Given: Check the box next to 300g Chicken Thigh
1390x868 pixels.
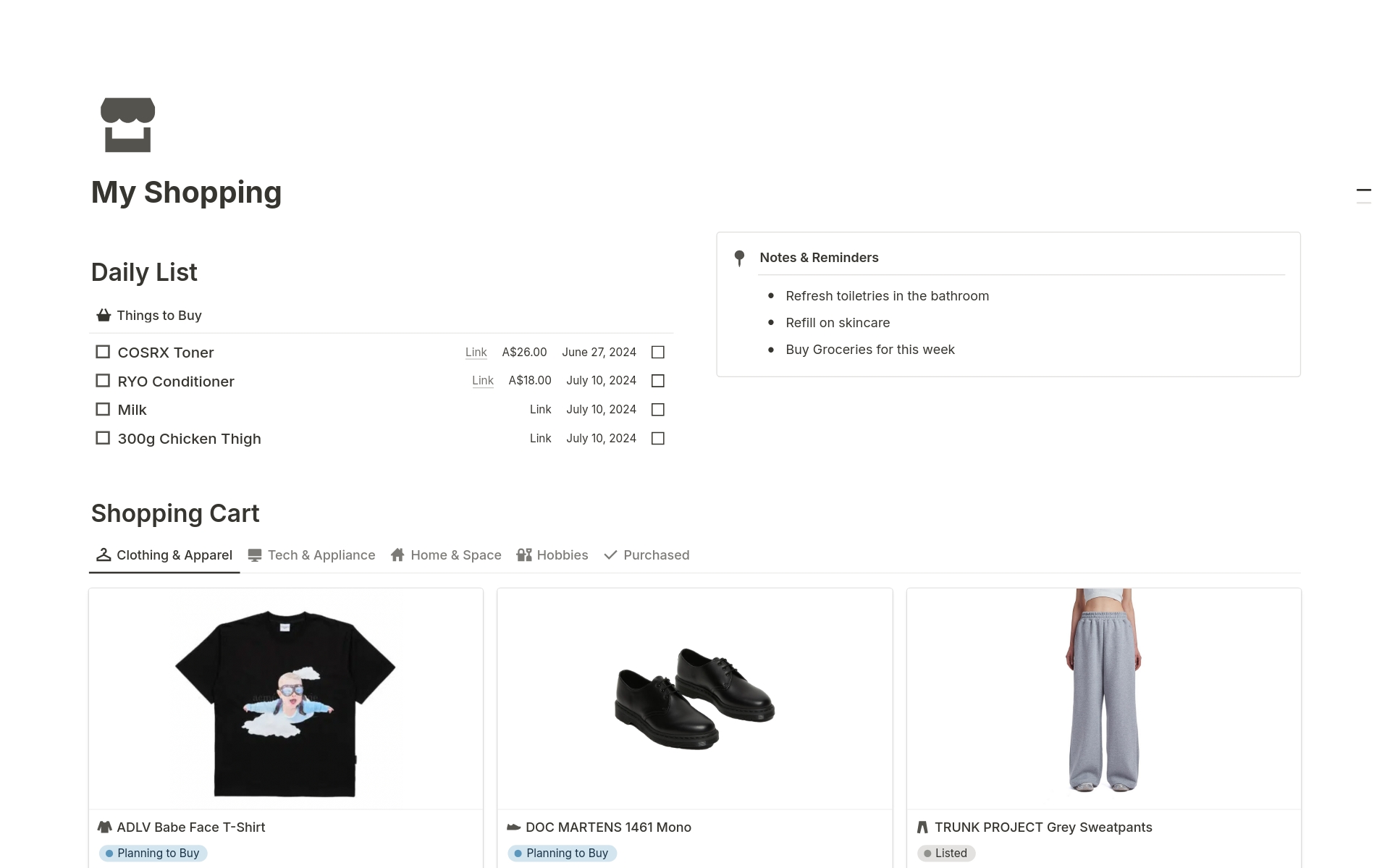Looking at the screenshot, I should (x=103, y=438).
